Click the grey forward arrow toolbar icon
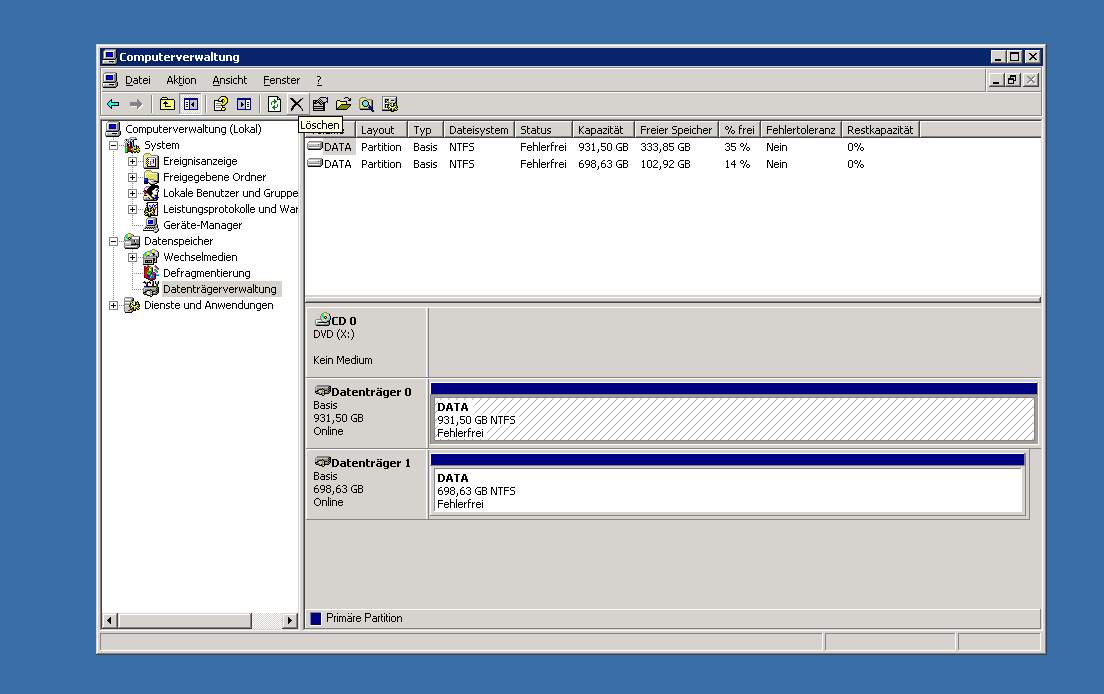The image size is (1104, 694). (136, 104)
